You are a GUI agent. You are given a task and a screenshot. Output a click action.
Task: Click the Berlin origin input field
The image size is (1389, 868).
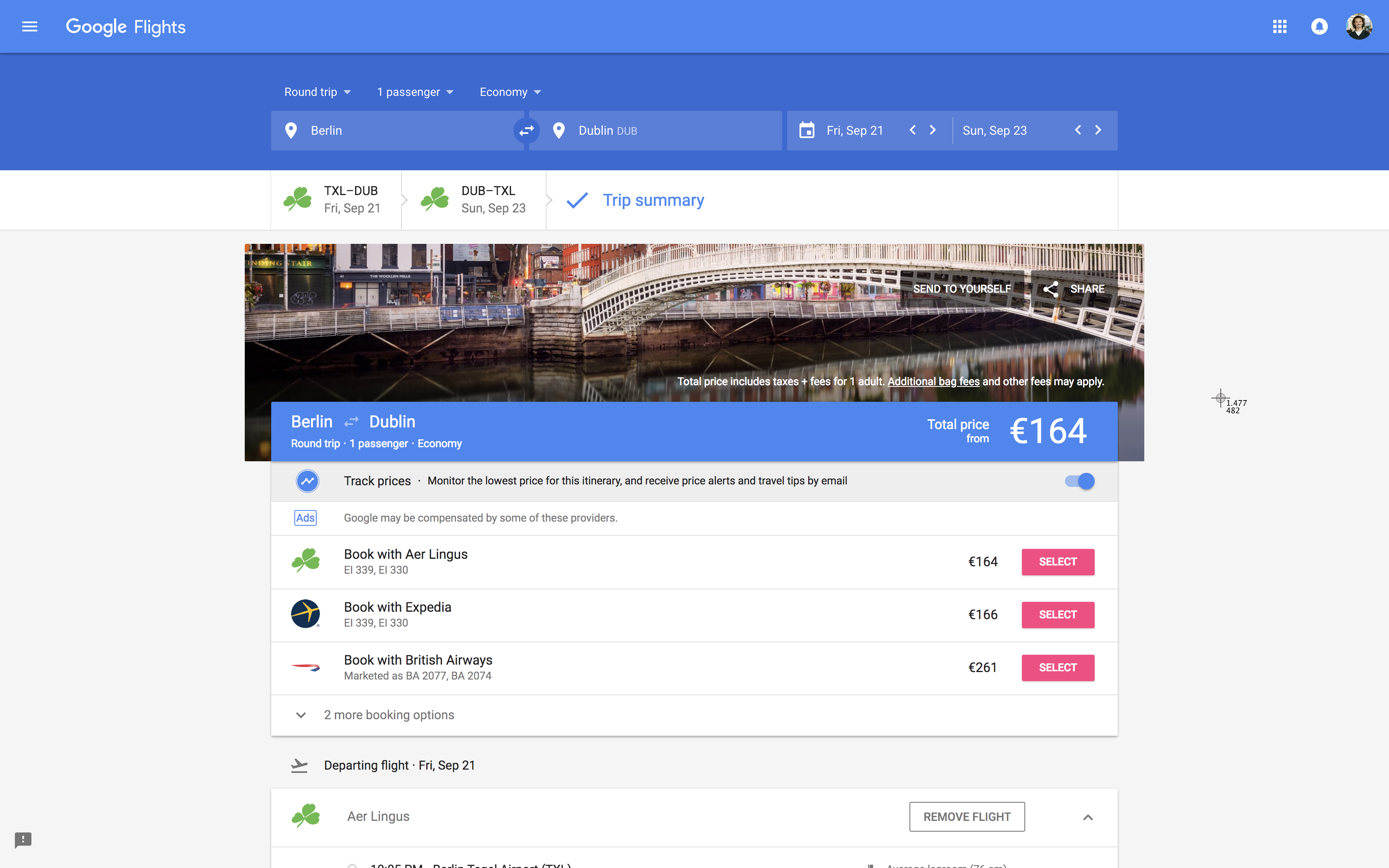396,130
